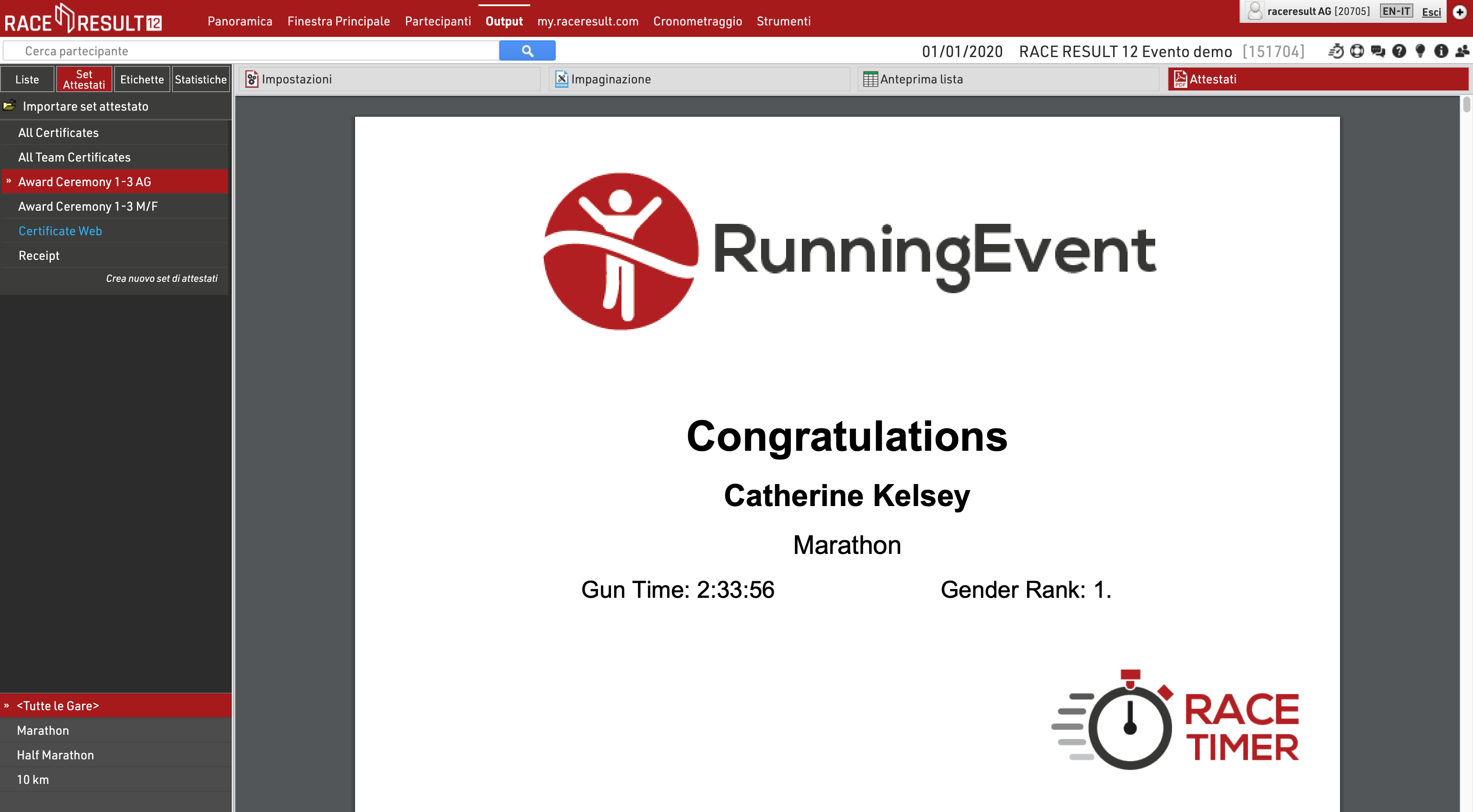Click the Esci logout link
The width and height of the screenshot is (1473, 812).
coord(1431,11)
